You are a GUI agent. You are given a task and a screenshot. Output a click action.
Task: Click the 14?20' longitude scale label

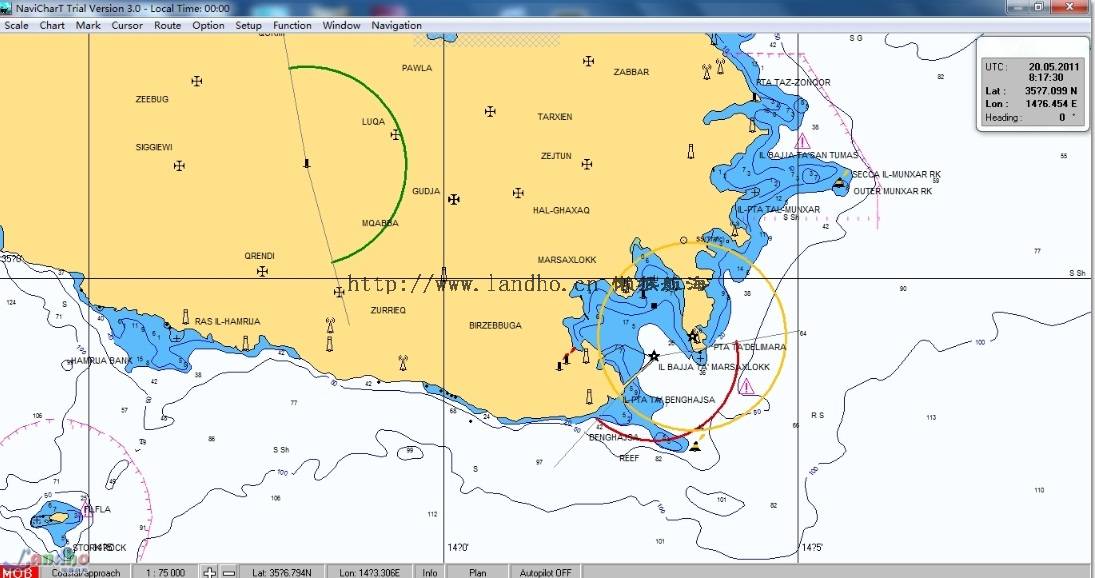tap(458, 548)
